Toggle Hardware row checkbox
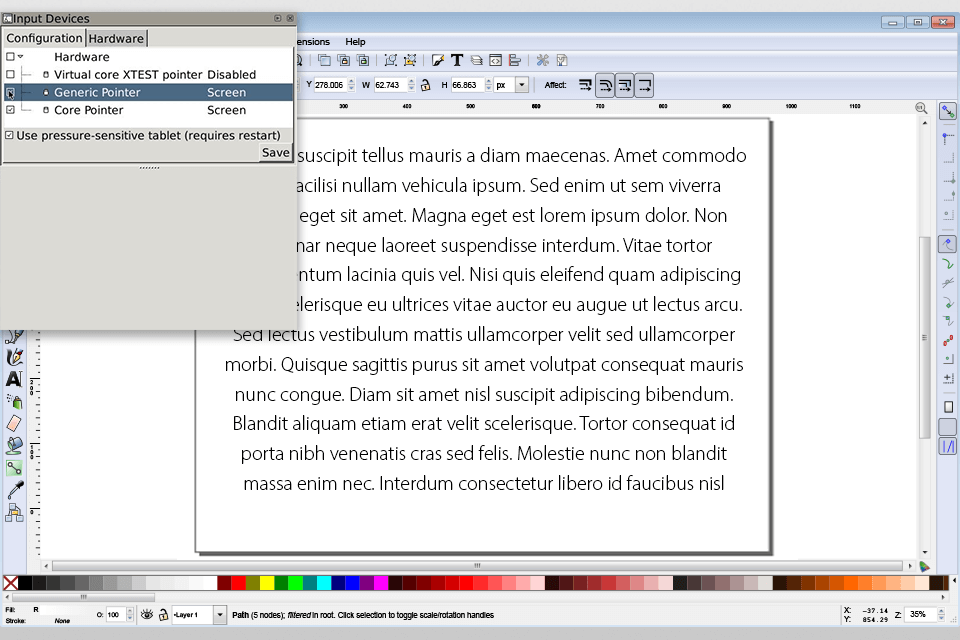960x640 pixels. click(10, 56)
